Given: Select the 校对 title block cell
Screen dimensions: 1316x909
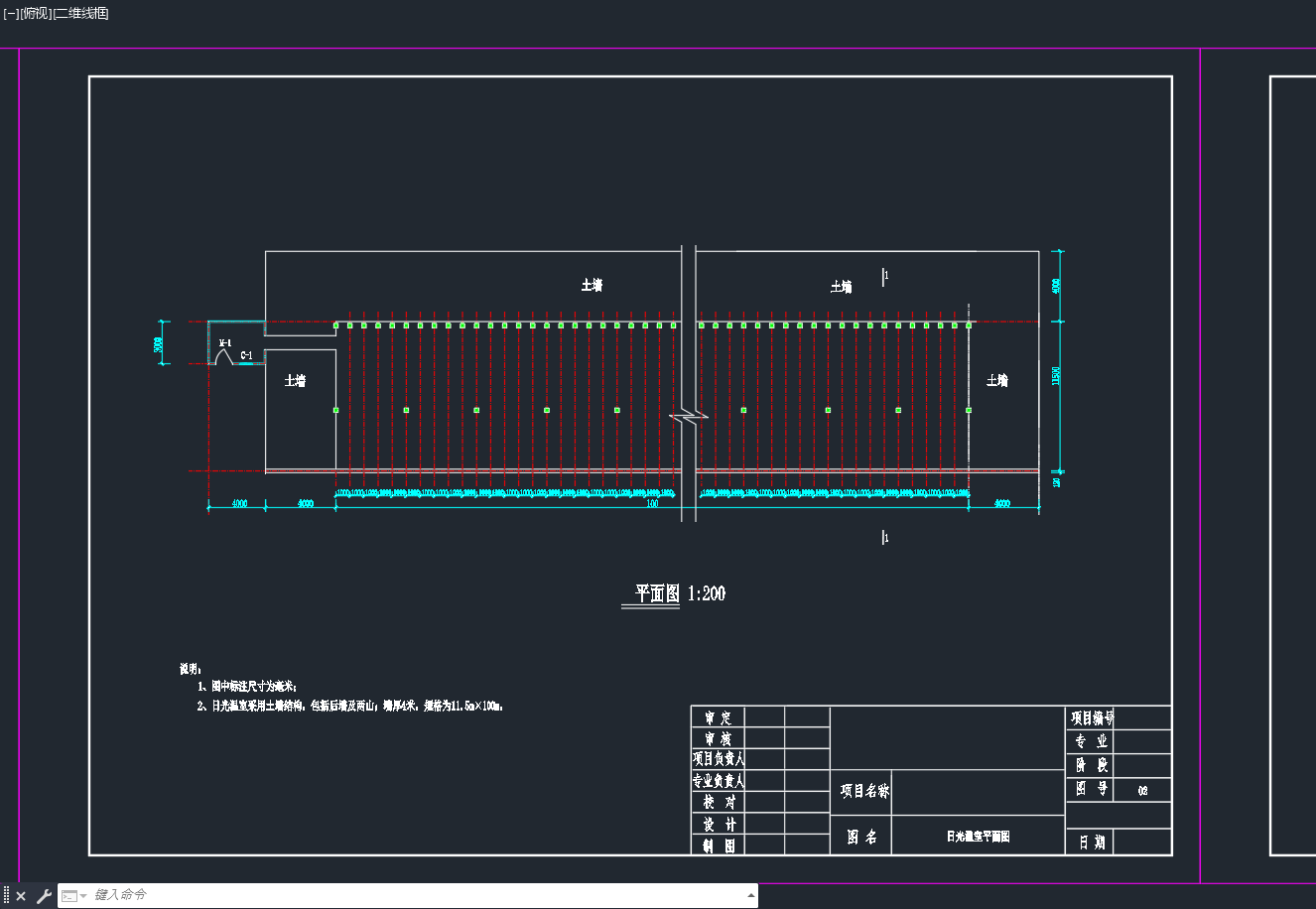Looking at the screenshot, I should 719,802.
